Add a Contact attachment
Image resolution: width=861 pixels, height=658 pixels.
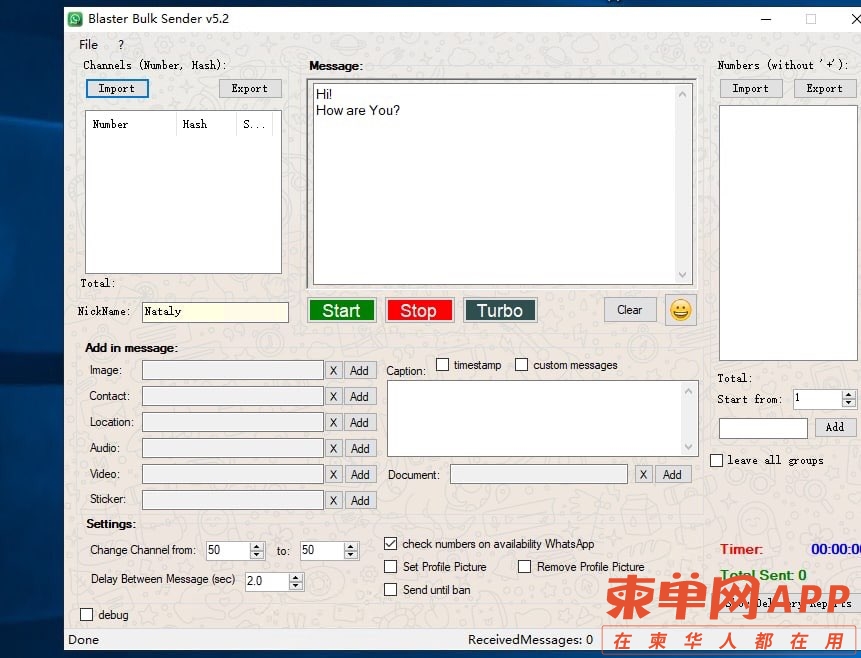pos(360,397)
